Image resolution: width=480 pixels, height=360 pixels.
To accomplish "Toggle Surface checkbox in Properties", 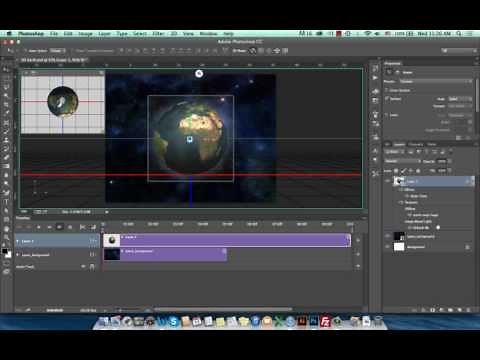I will [x=387, y=99].
